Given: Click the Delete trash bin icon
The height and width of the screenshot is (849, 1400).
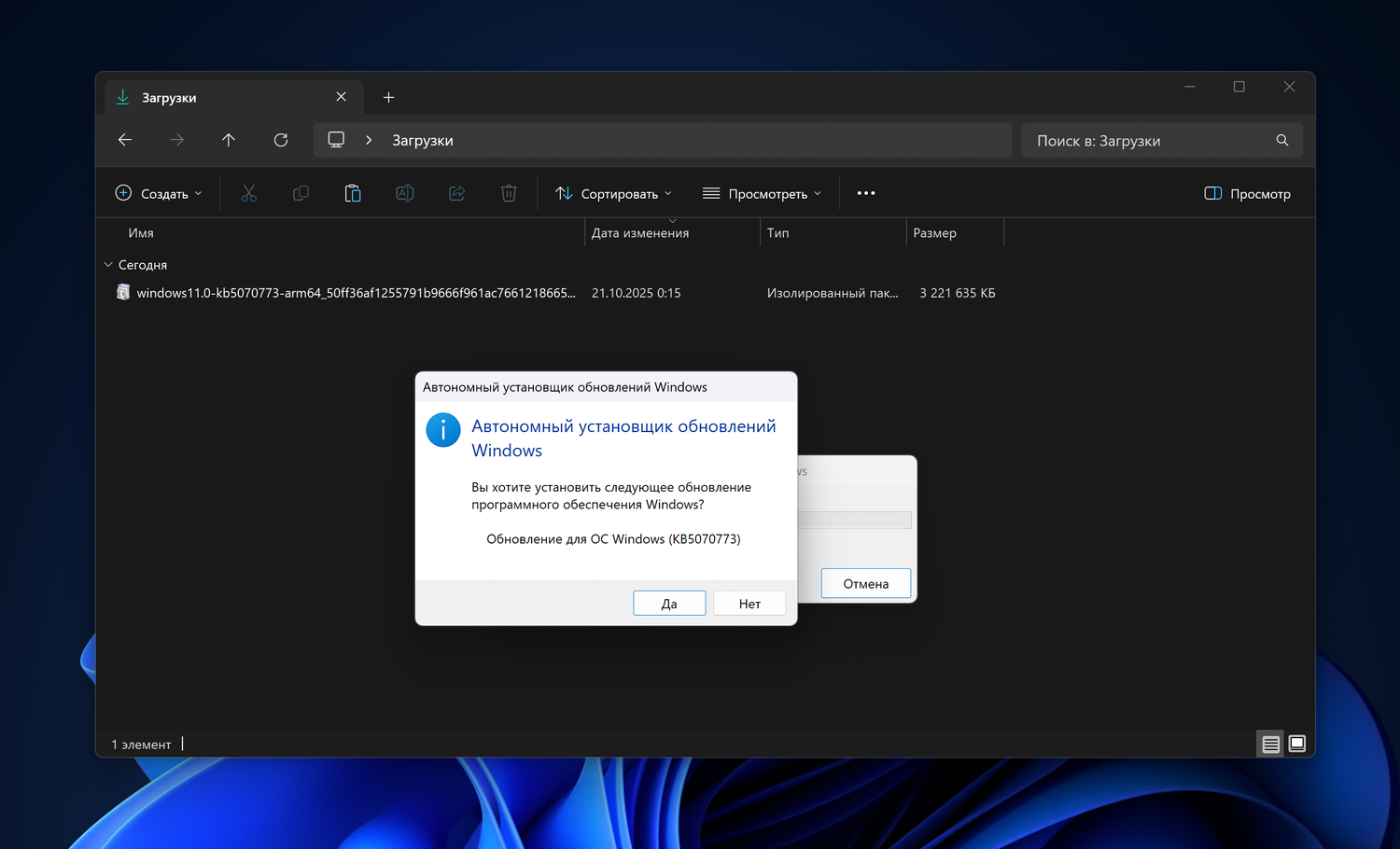Looking at the screenshot, I should point(509,193).
